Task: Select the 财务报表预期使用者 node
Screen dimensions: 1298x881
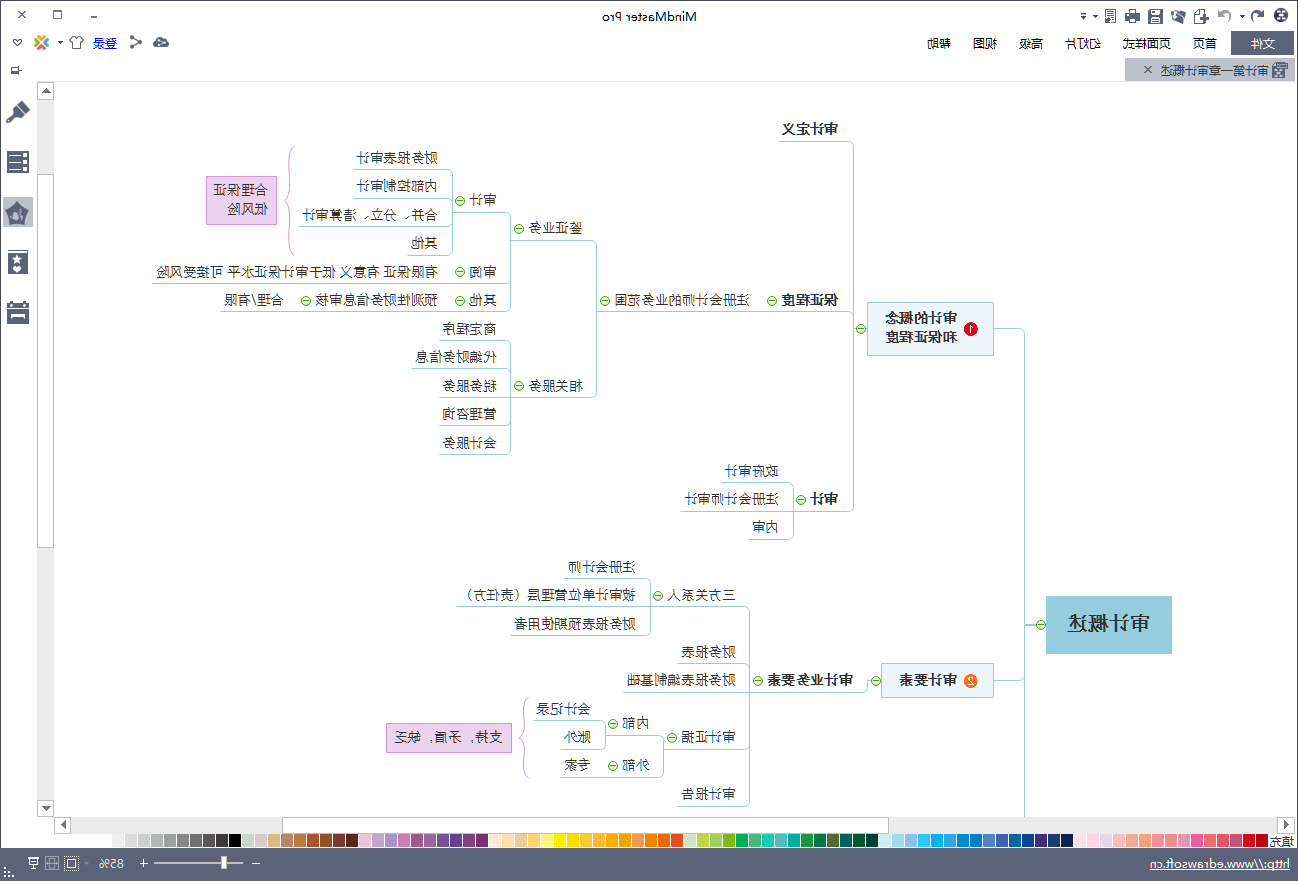Action: pyautogui.click(x=575, y=623)
